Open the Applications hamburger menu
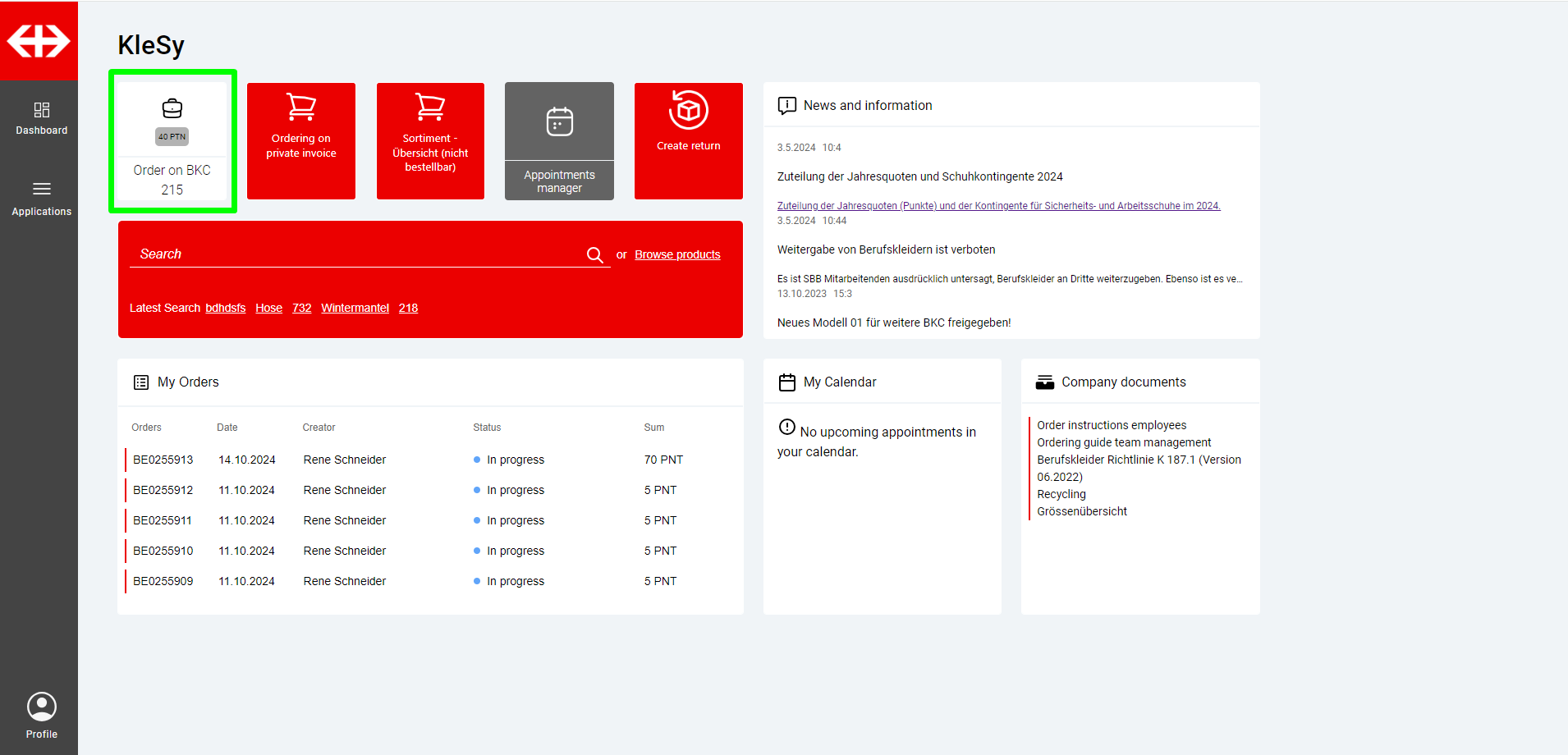Image resolution: width=1568 pixels, height=755 pixels. coord(41,198)
